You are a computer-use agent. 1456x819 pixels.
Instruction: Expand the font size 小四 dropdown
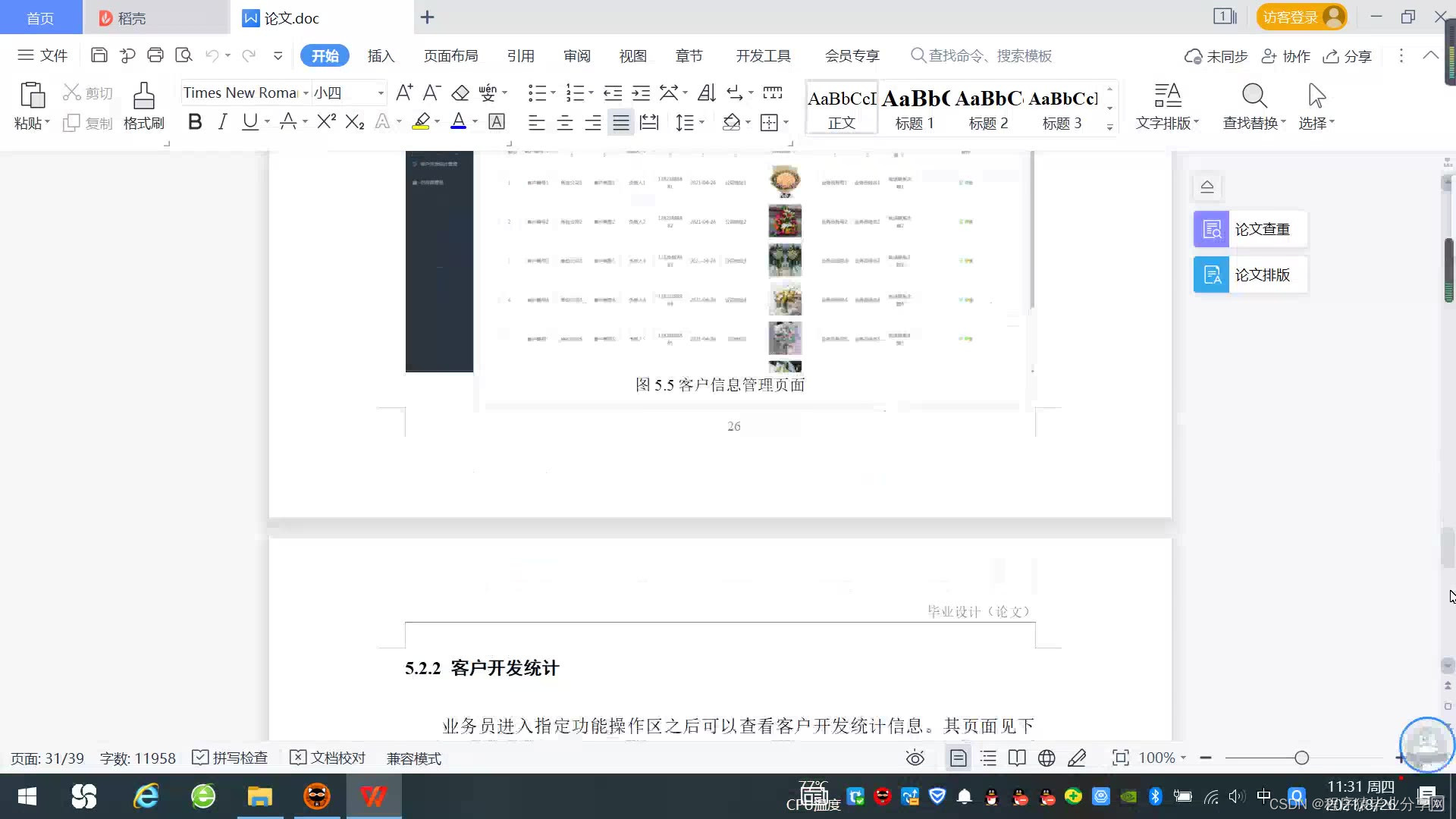(x=381, y=93)
